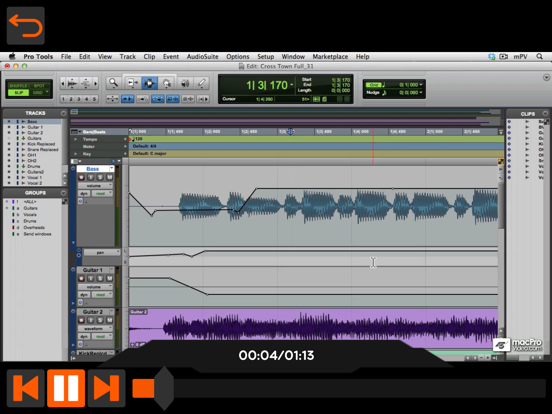Mute the Guitar 2 track
This screenshot has height=414, width=552.
[x=109, y=320]
